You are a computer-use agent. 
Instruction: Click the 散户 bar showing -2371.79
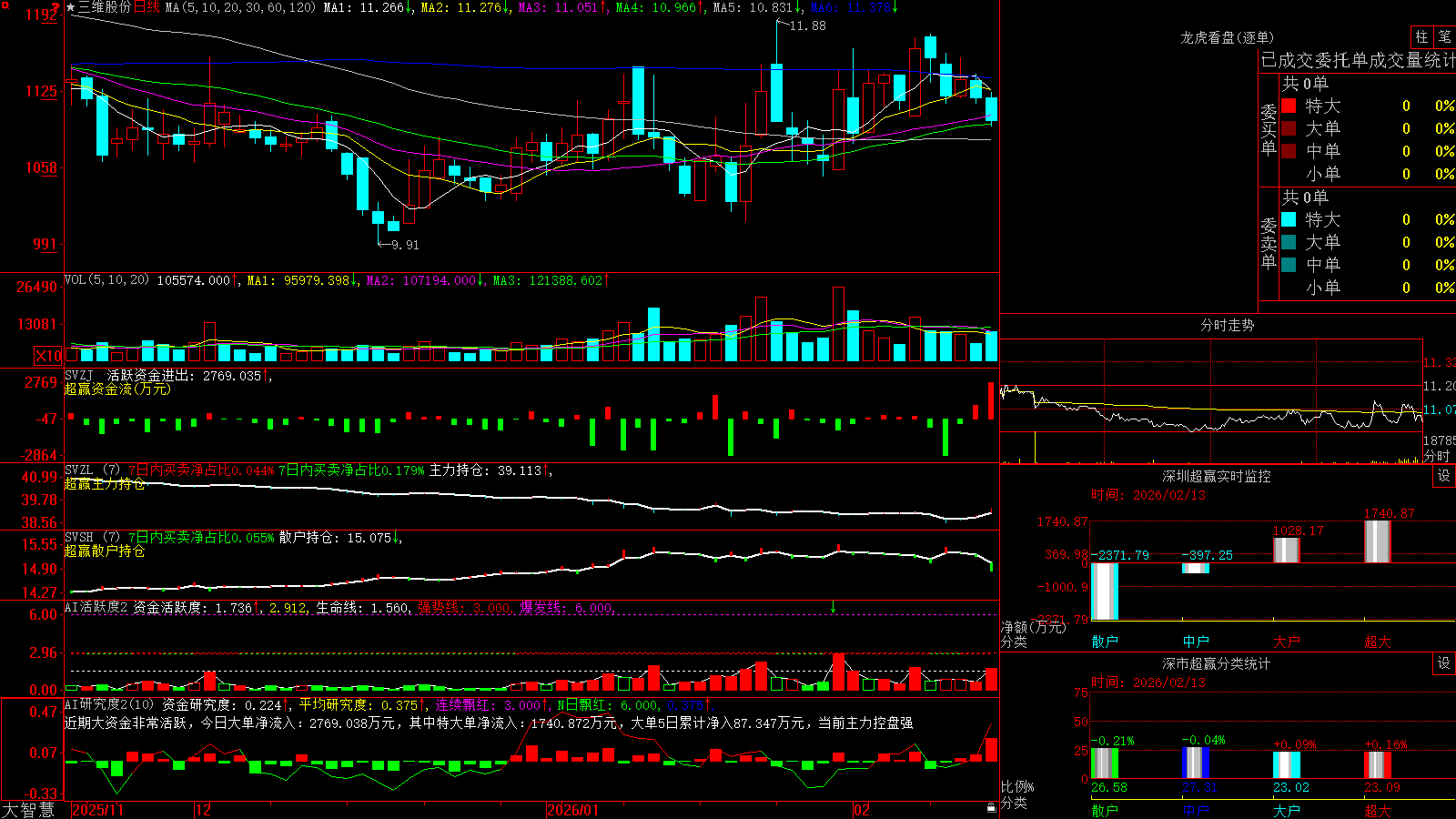click(1105, 591)
